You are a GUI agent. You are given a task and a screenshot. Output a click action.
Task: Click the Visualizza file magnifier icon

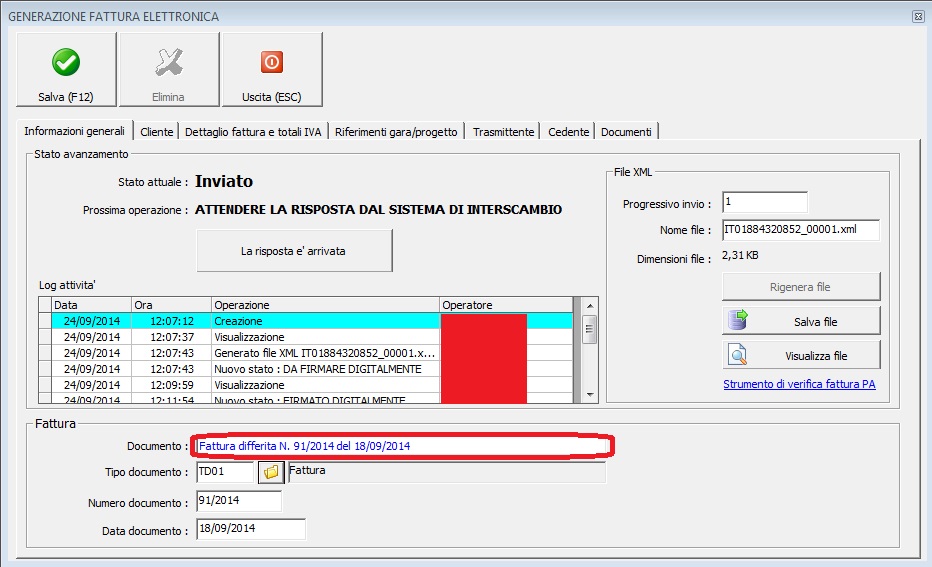(738, 355)
